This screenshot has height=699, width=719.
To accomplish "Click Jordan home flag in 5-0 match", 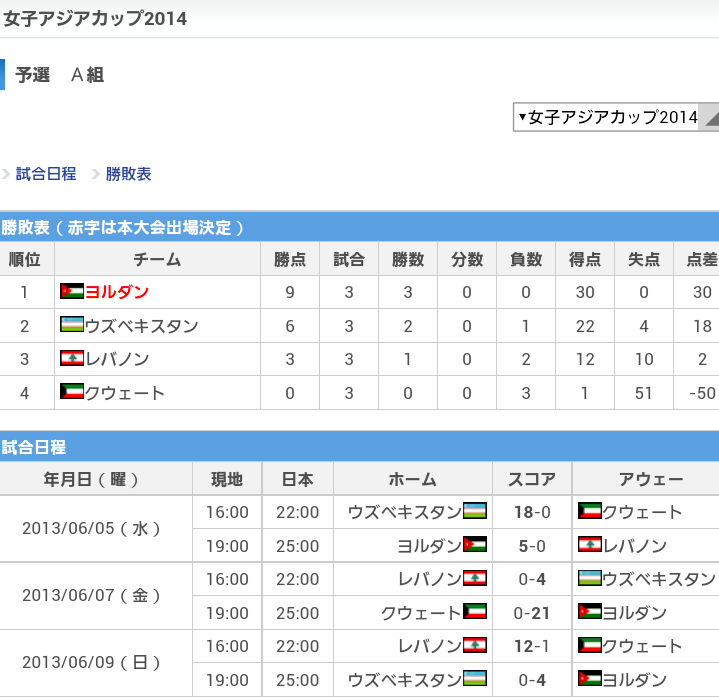I will pos(475,544).
